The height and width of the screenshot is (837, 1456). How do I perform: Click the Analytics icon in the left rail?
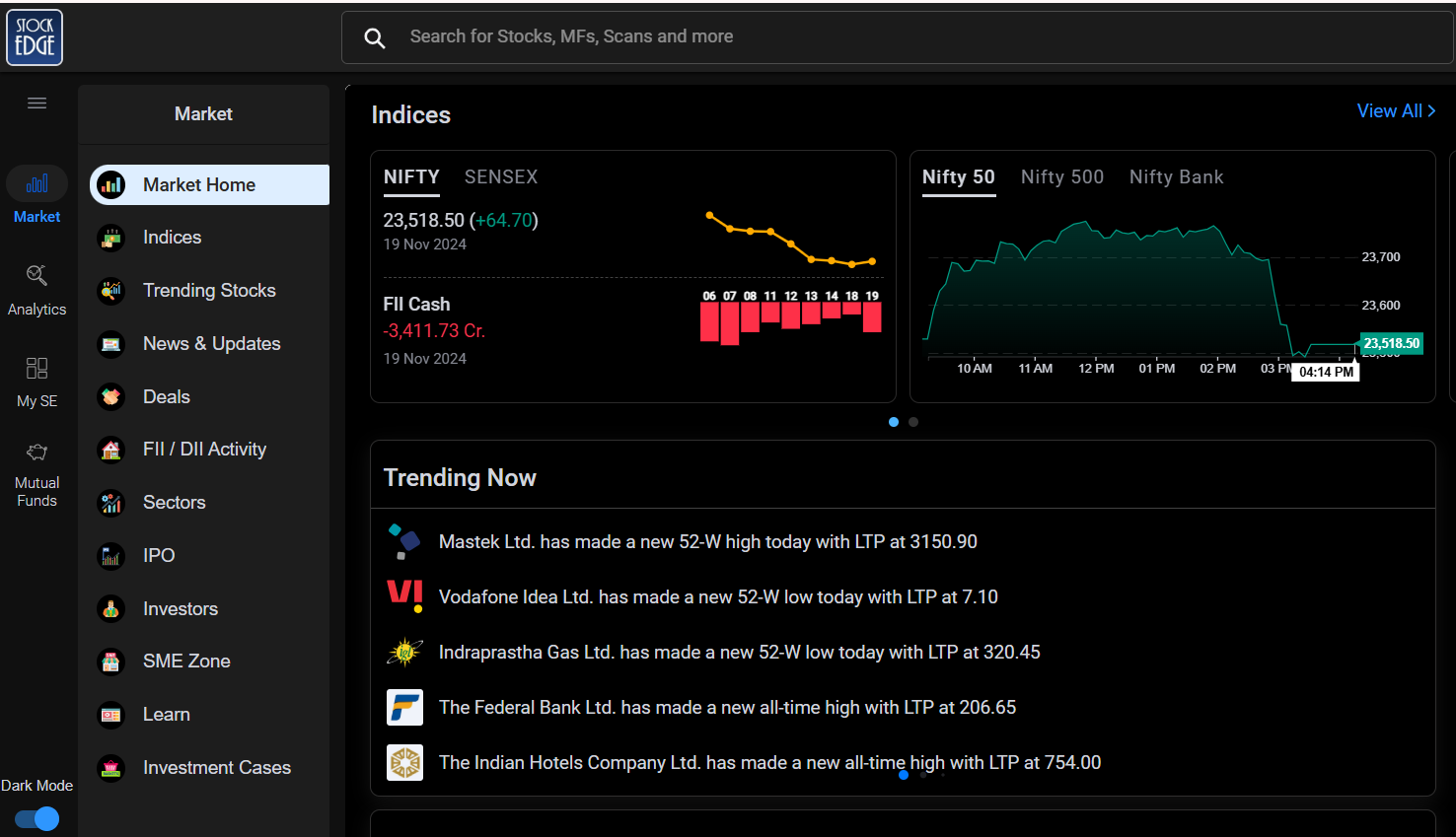click(36, 286)
